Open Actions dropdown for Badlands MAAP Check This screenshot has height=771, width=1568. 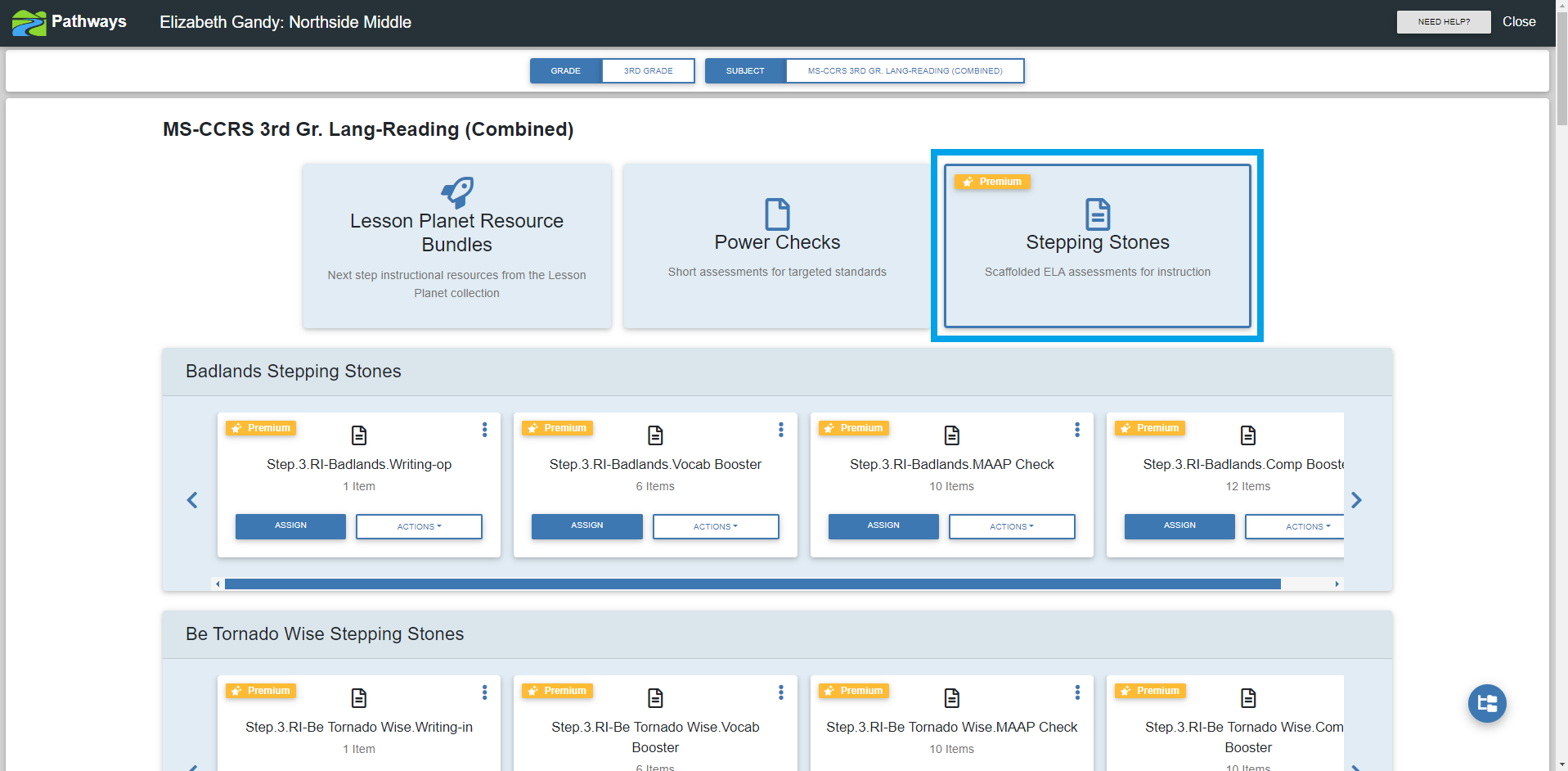click(1012, 526)
